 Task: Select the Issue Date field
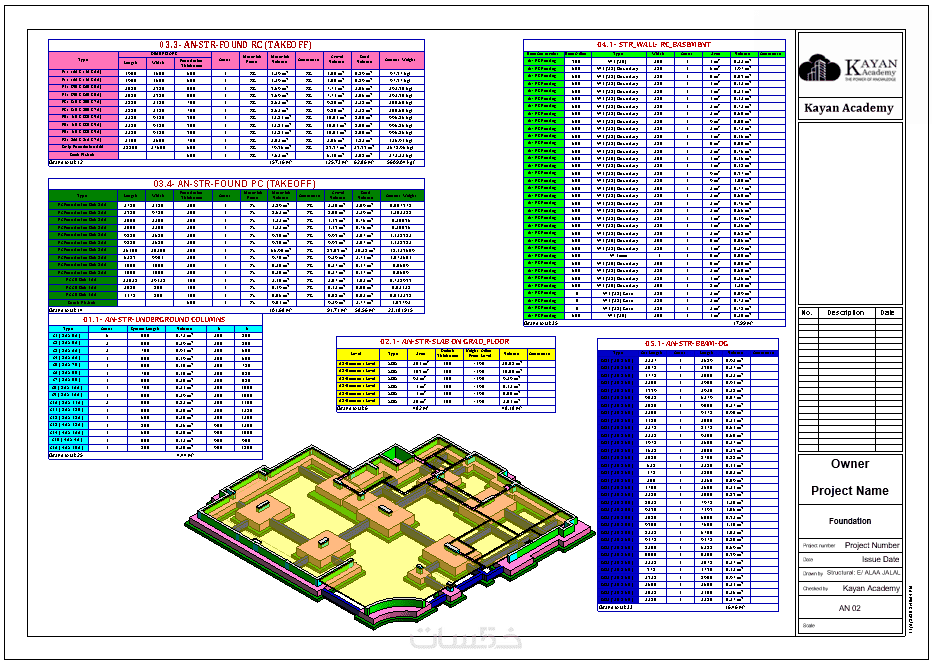coord(880,559)
